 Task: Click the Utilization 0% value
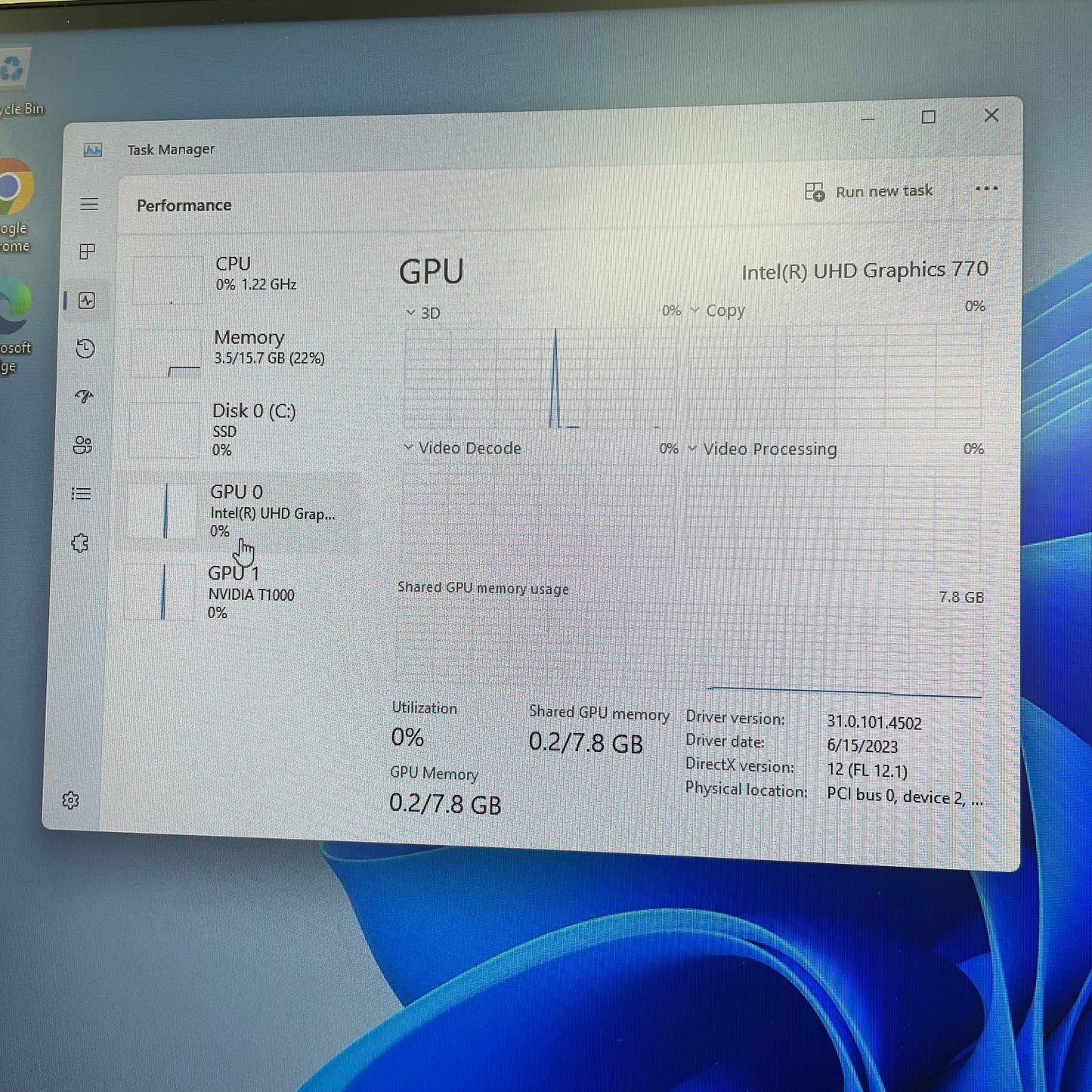click(407, 737)
